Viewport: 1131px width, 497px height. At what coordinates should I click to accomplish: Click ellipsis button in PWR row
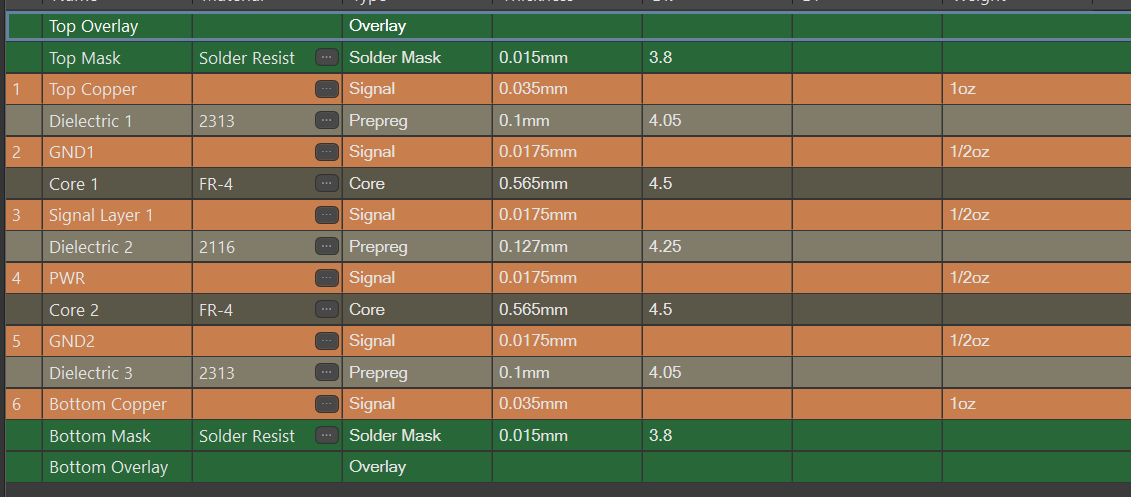click(326, 278)
